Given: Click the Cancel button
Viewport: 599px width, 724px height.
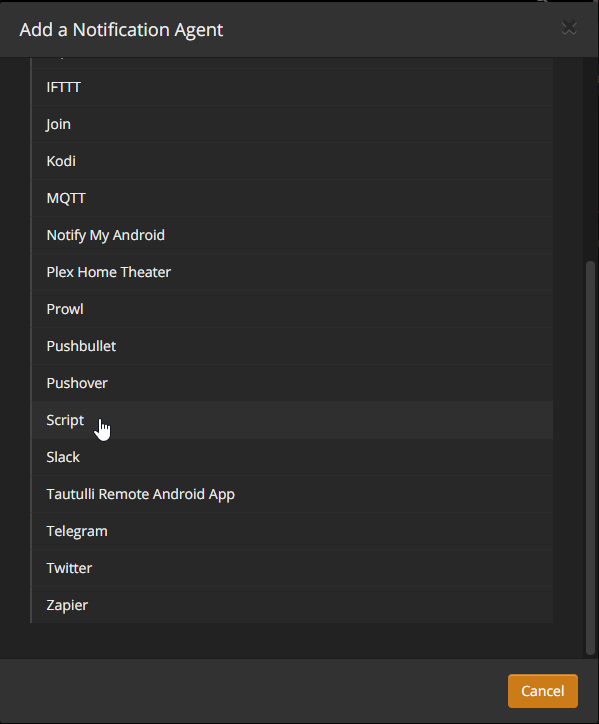Looking at the screenshot, I should 543,691.
